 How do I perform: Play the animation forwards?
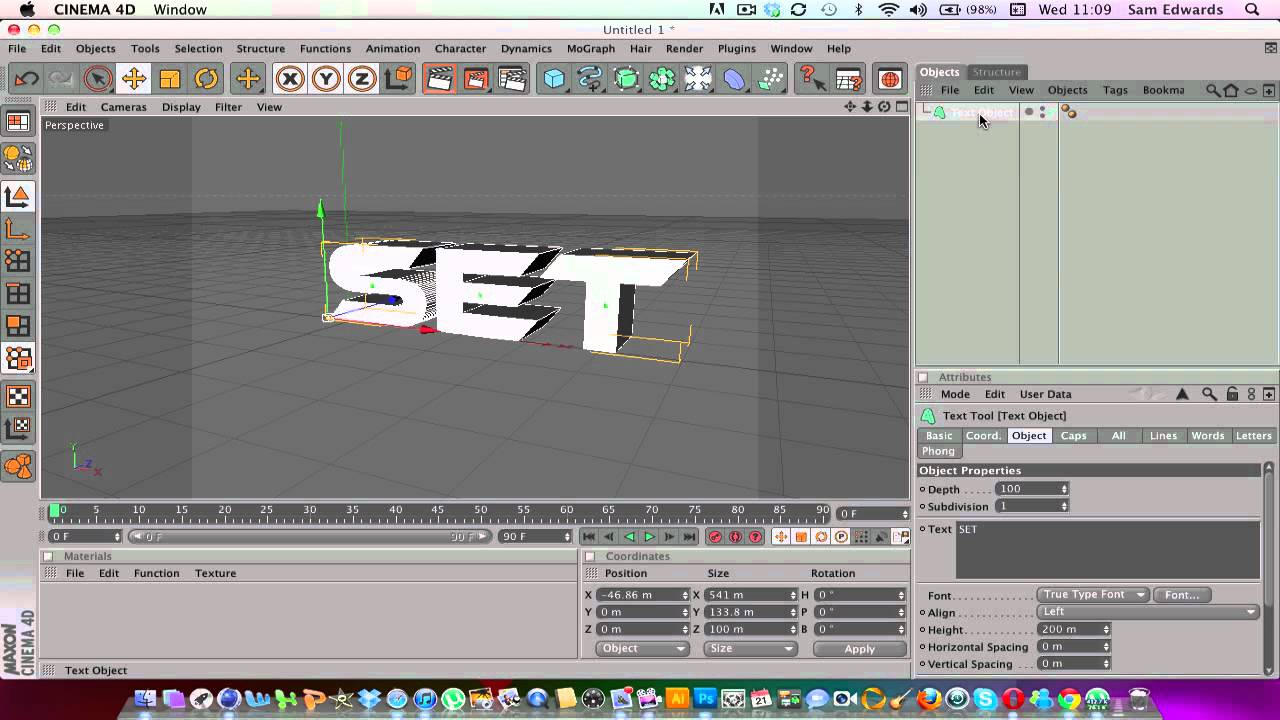pos(649,537)
